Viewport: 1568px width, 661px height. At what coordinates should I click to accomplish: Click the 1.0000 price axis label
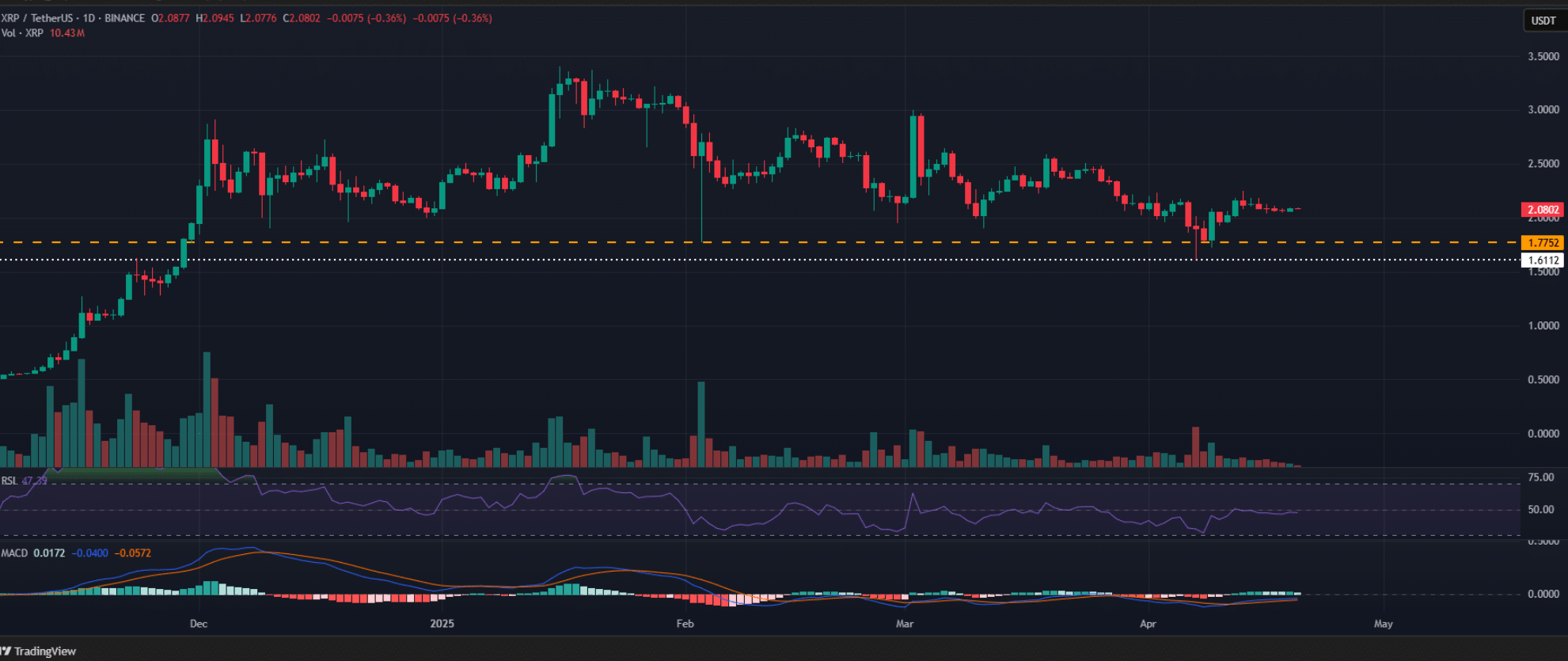click(1543, 326)
